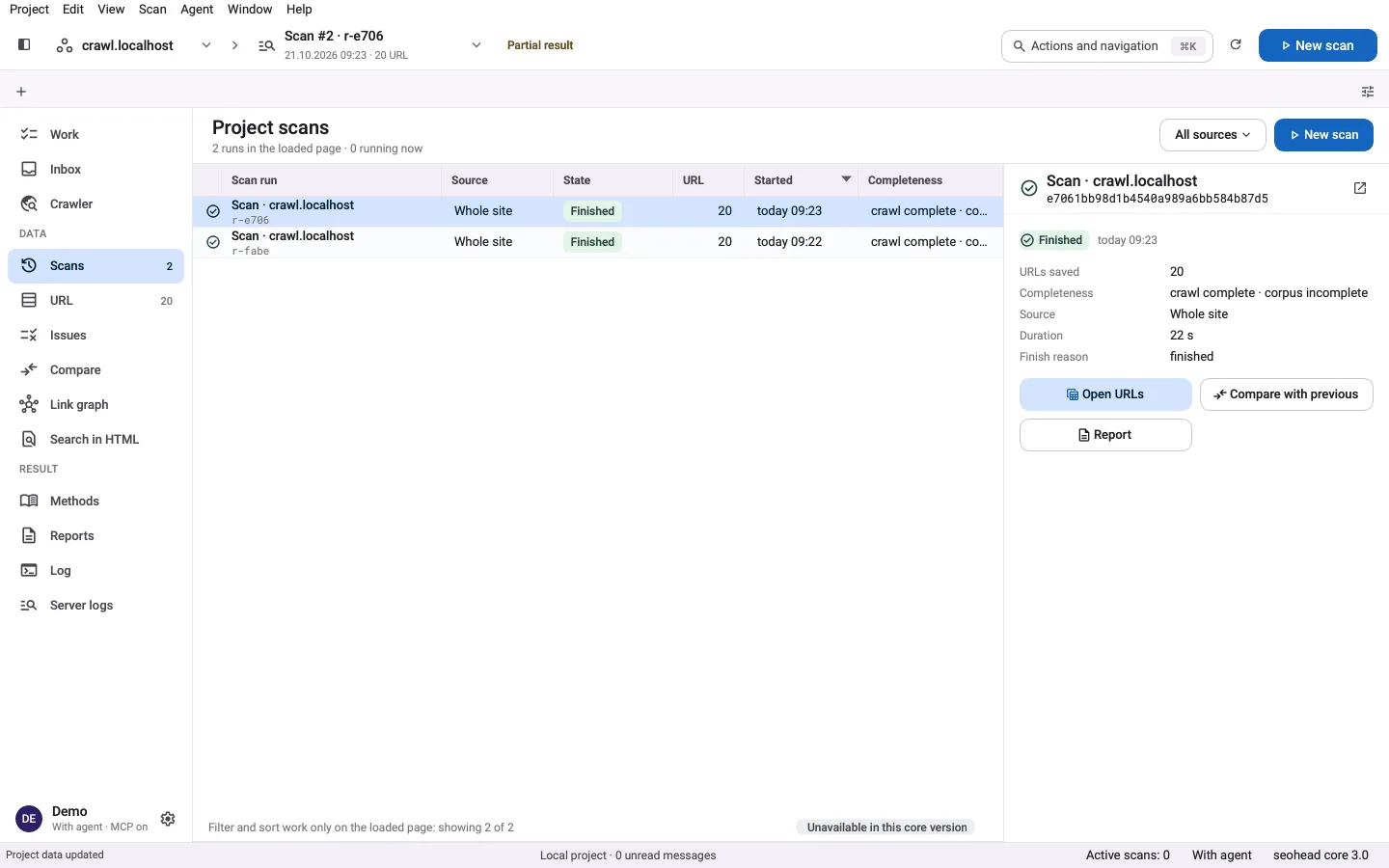Click the Issues icon in sidebar
1389x868 pixels.
tap(29, 335)
